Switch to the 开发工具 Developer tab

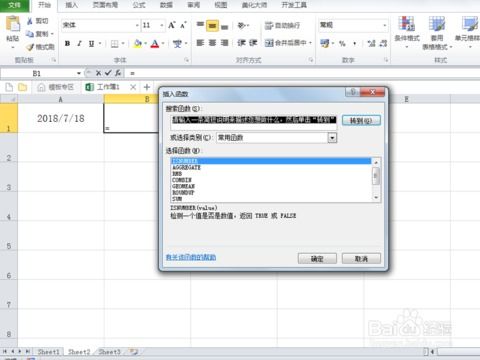[x=294, y=5]
